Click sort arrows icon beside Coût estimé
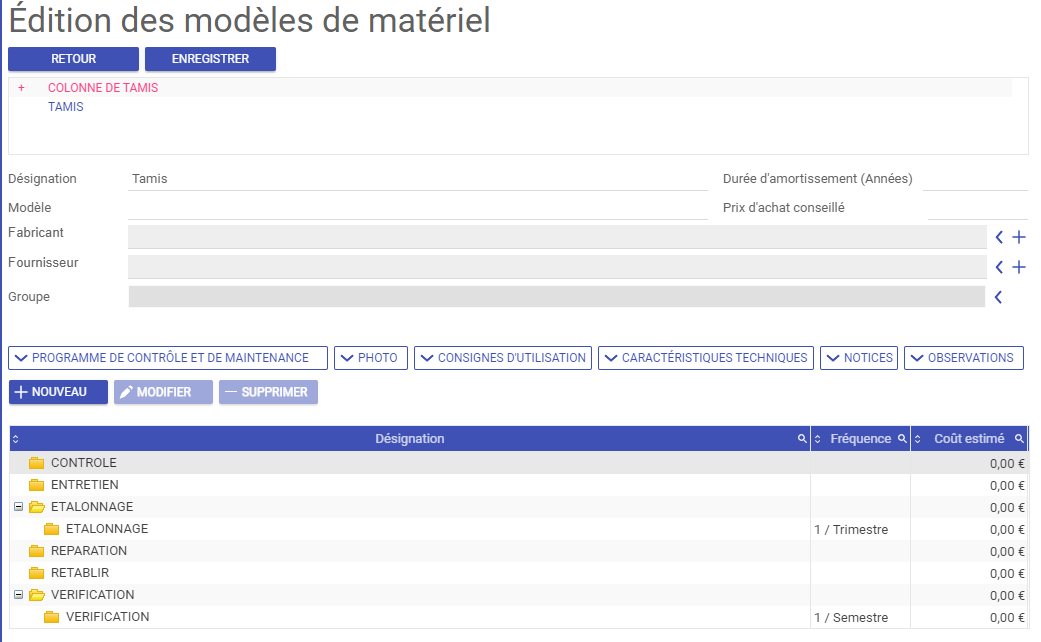The height and width of the screenshot is (642, 1041). click(918, 439)
